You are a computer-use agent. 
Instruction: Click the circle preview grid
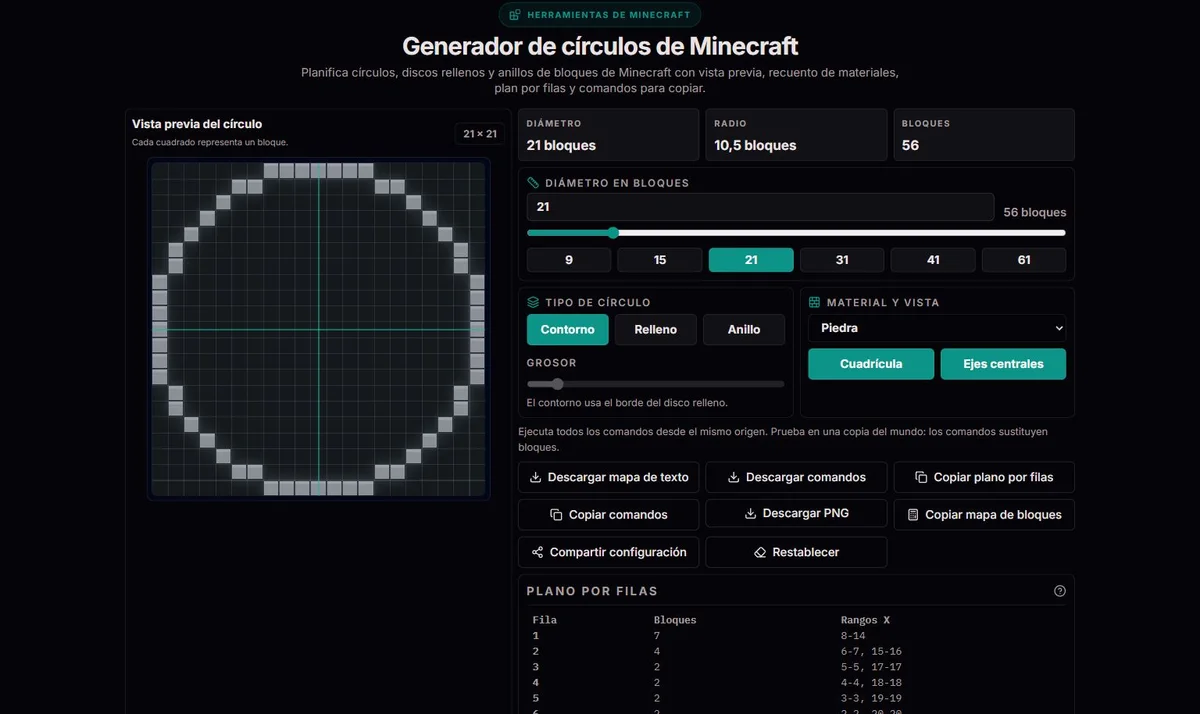click(x=318, y=329)
